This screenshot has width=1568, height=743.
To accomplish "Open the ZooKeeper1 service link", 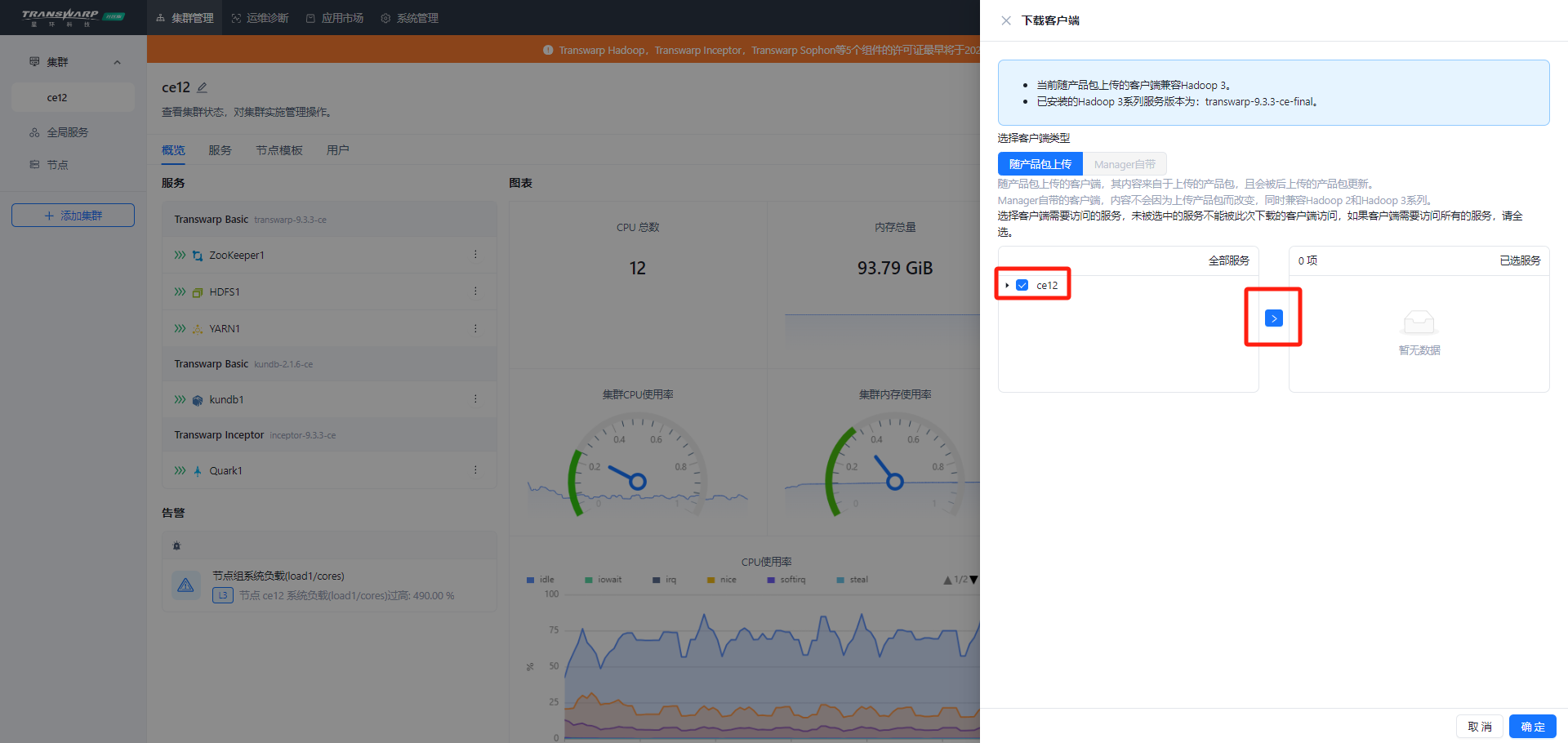I will tap(237, 256).
